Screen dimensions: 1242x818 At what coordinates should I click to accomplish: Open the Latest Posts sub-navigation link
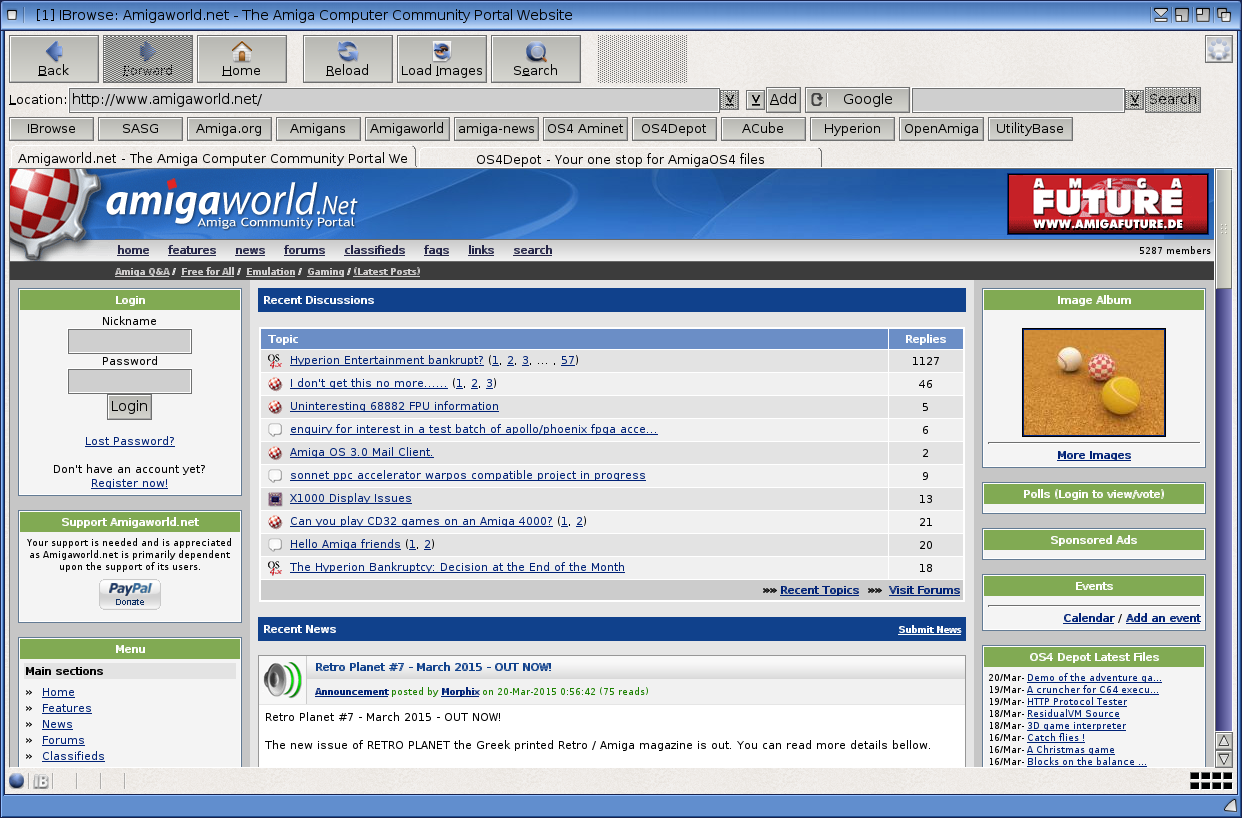[x=387, y=272]
